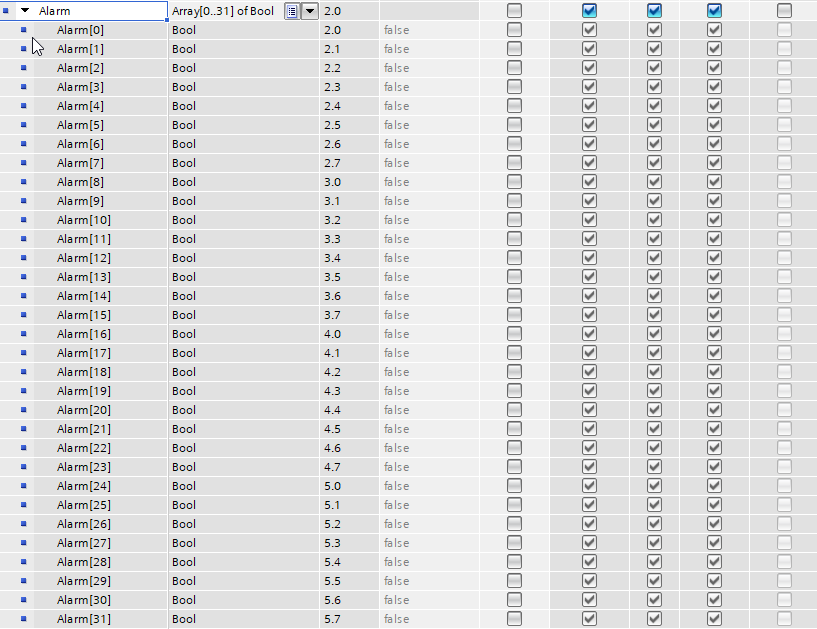Click offset 2.0 in Alarm parent row
The width and height of the screenshot is (817, 629).
(332, 11)
